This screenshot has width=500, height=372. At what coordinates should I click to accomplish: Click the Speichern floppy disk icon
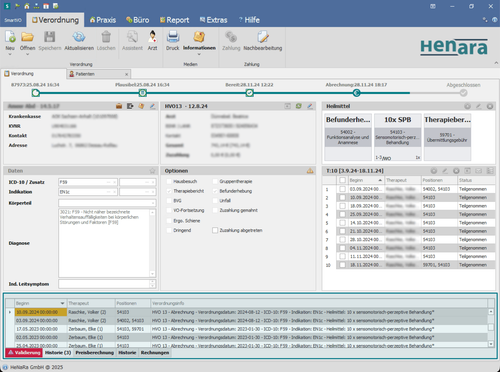(50, 37)
